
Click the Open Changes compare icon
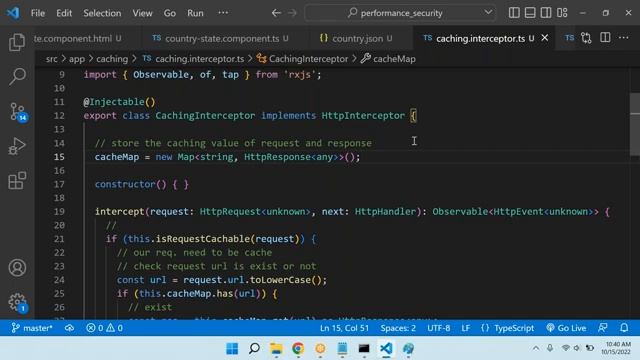[586, 38]
